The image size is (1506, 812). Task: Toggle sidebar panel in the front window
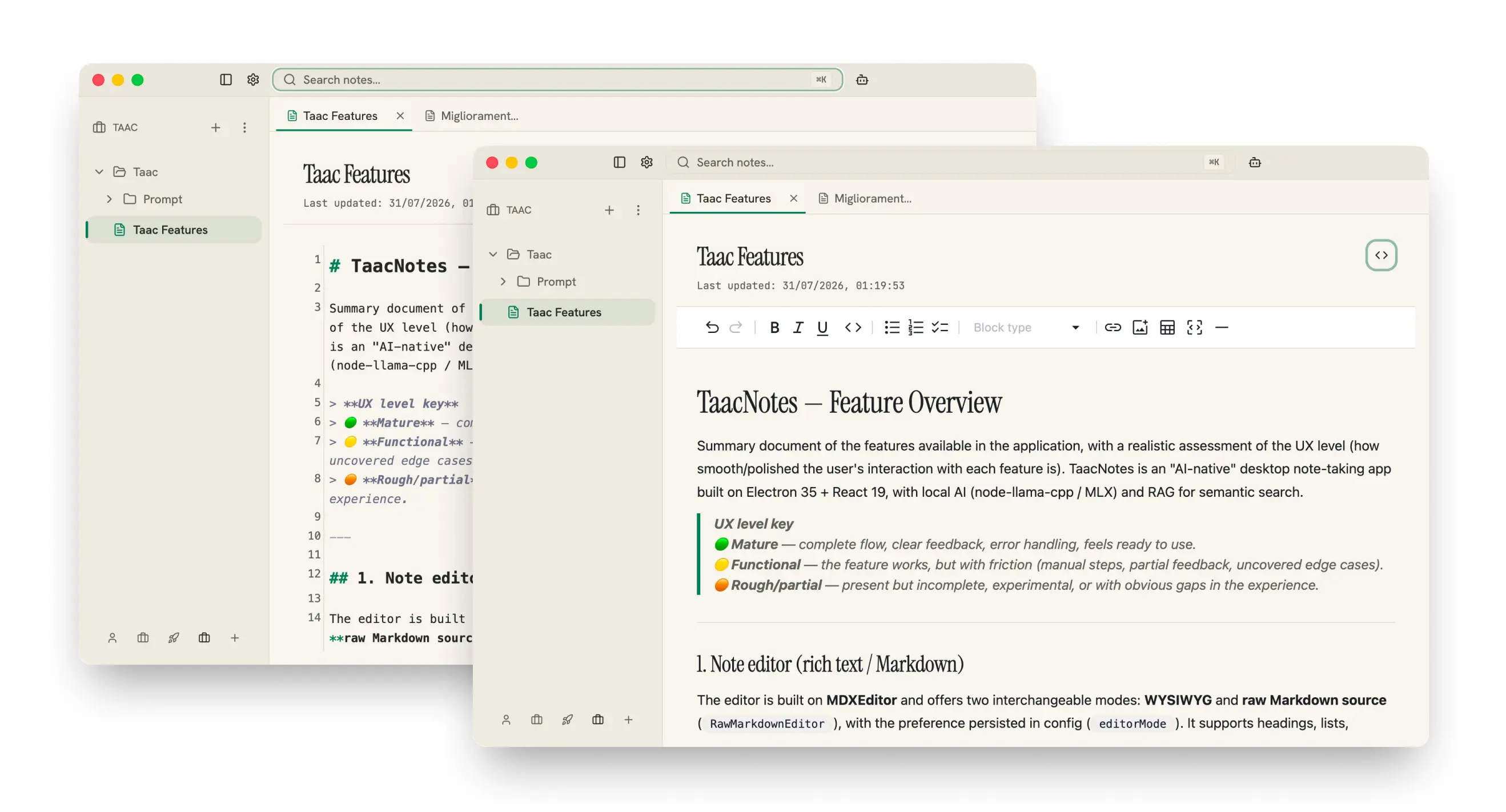pos(619,162)
